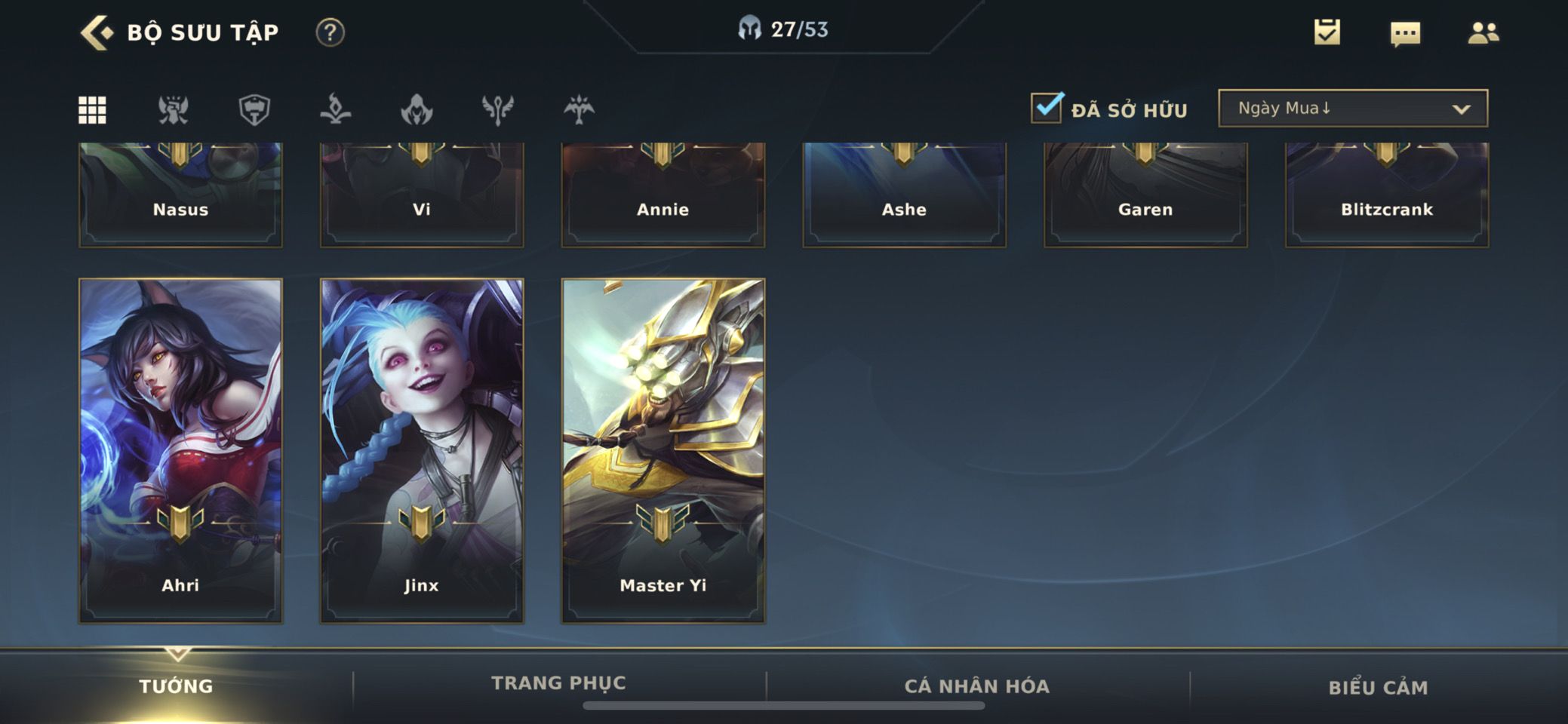The width and height of the screenshot is (1568, 724).
Task: Switch to the Trang Phục tab
Action: coord(559,683)
